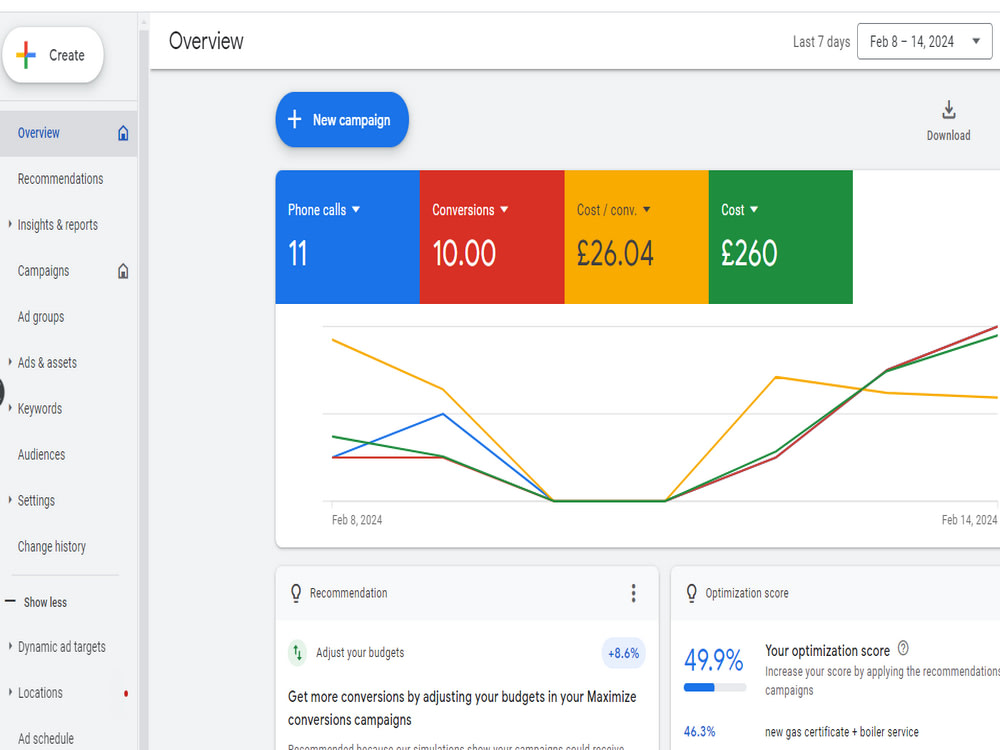
Task: Open the Overview sidebar item
Action: coord(38,133)
